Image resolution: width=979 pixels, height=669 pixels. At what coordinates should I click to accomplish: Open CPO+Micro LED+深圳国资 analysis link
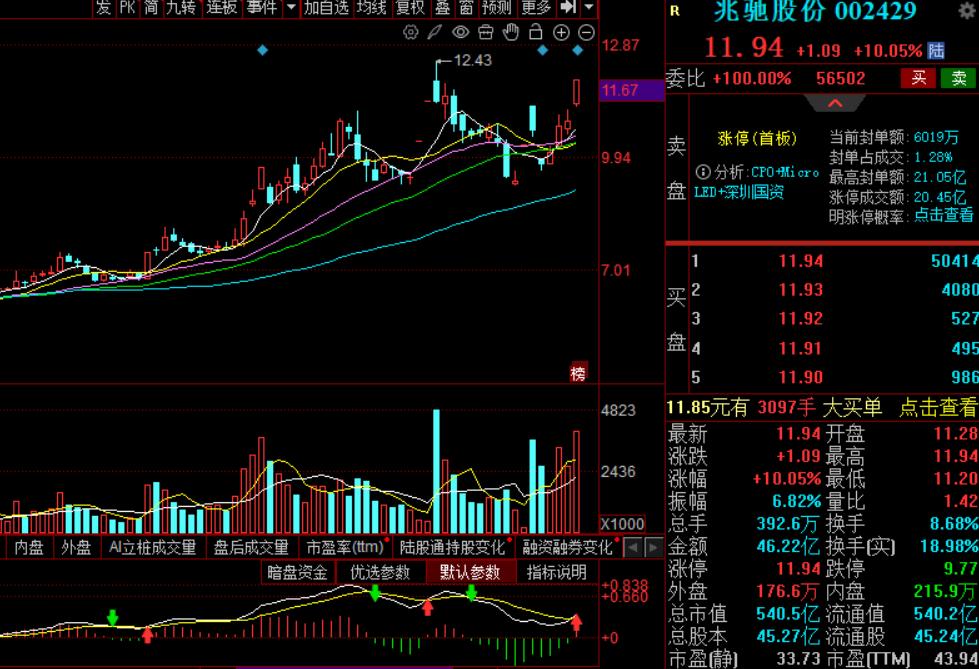(757, 182)
